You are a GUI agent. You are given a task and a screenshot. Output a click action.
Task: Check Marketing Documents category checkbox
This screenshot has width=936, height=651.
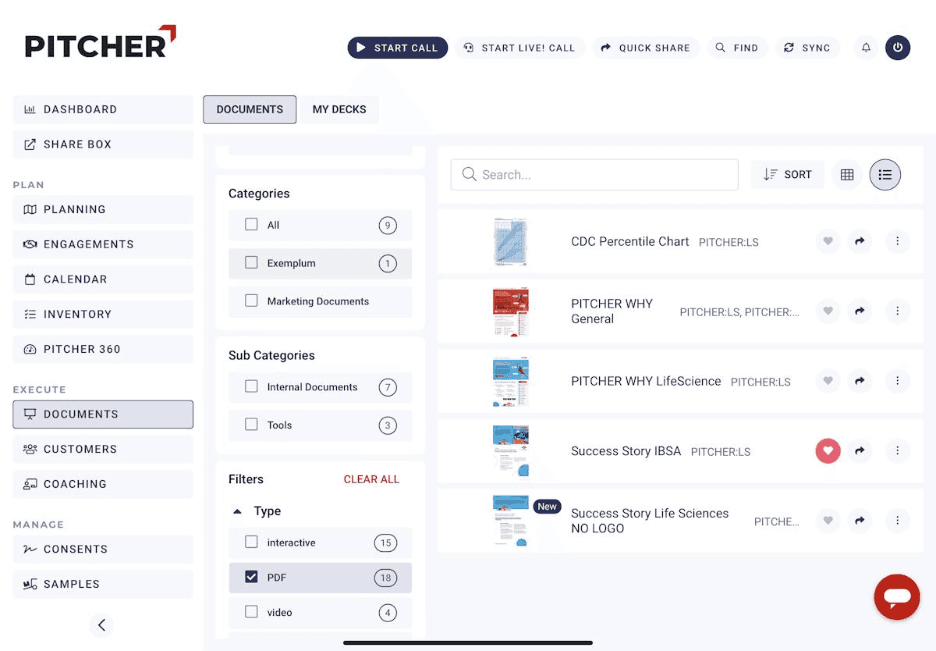click(251, 301)
